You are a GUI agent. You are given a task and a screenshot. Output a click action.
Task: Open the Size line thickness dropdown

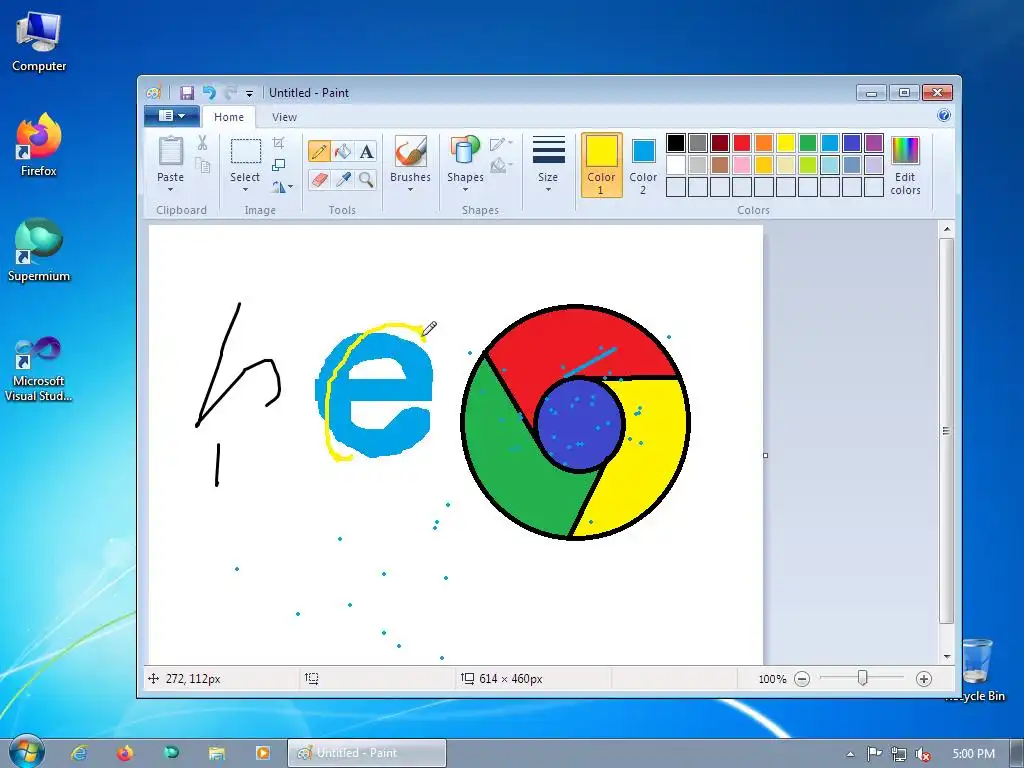pyautogui.click(x=548, y=163)
